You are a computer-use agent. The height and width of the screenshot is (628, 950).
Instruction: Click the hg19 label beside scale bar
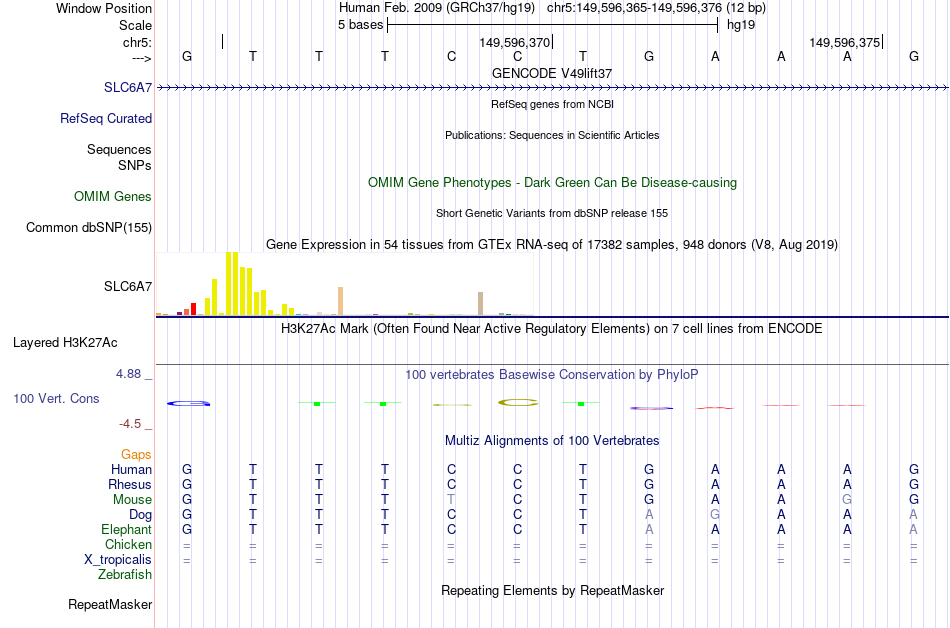pyautogui.click(x=741, y=25)
